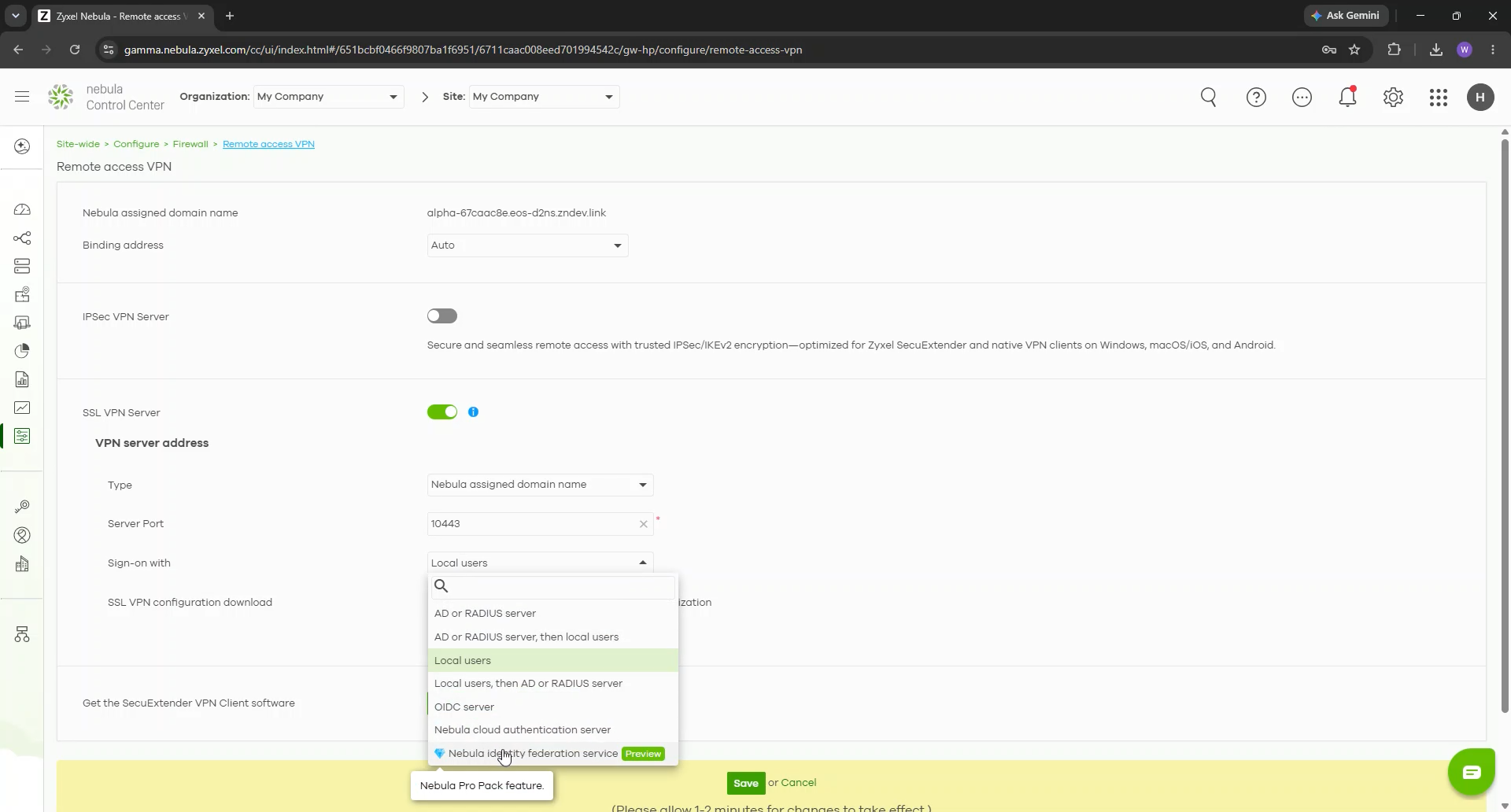1511x812 pixels.
Task: Click the Ask Gemini button
Action: coord(1346,16)
